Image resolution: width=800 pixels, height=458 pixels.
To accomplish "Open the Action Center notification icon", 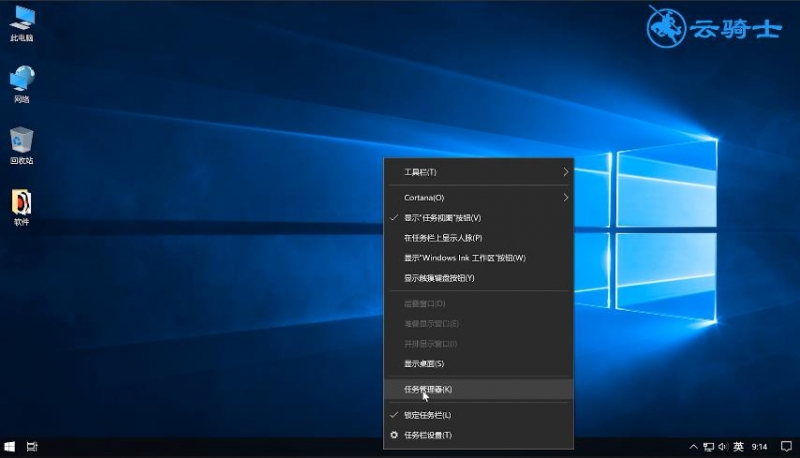I will [786, 447].
